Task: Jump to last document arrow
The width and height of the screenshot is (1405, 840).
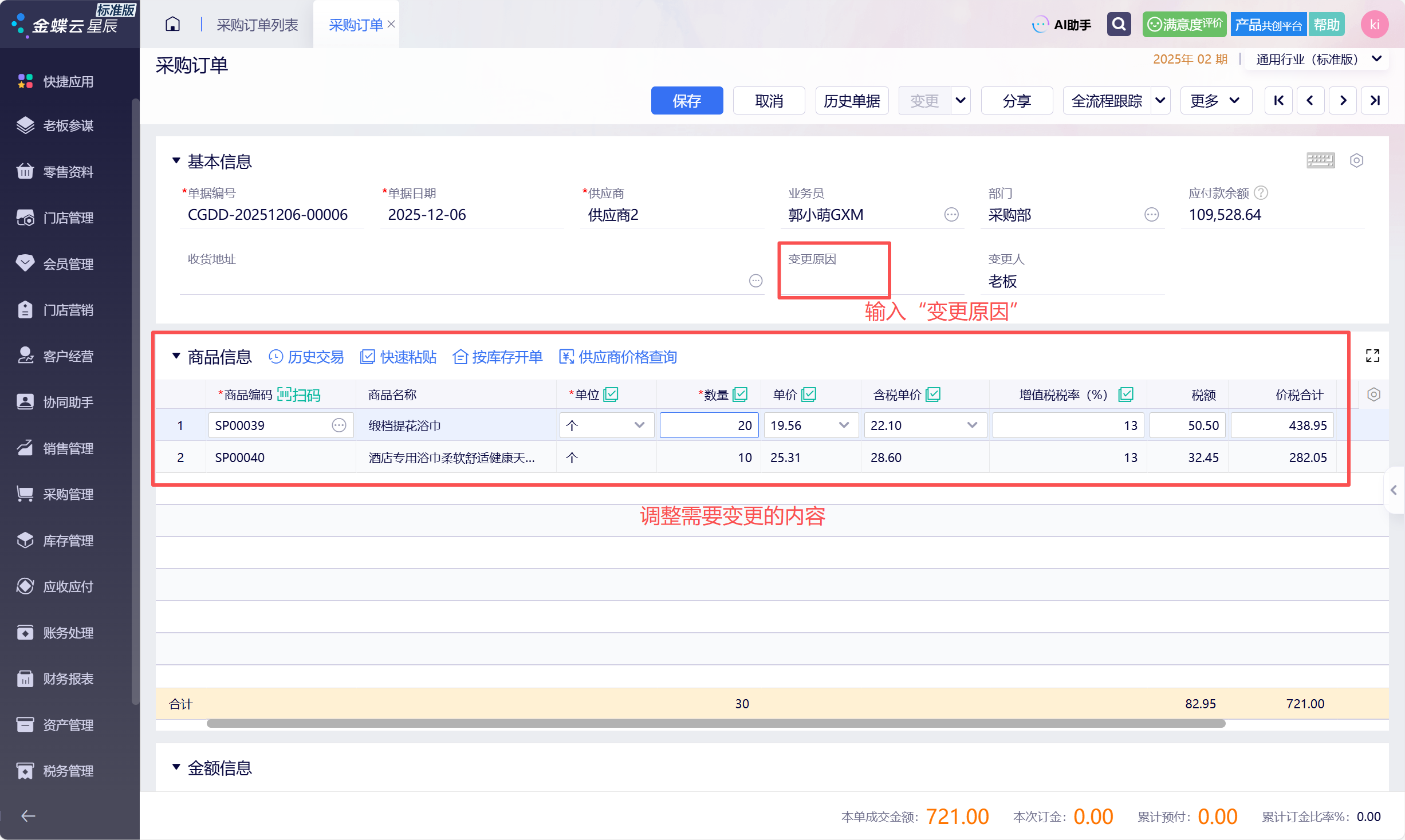Action: tap(1375, 101)
